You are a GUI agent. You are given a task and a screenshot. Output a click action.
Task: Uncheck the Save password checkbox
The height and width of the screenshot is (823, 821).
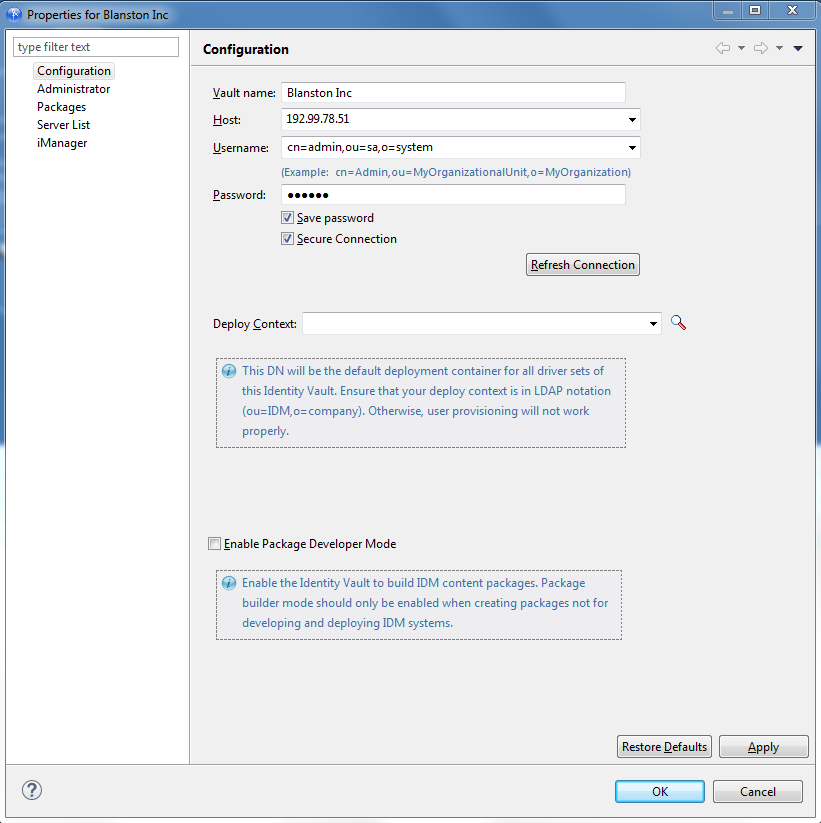tap(287, 217)
